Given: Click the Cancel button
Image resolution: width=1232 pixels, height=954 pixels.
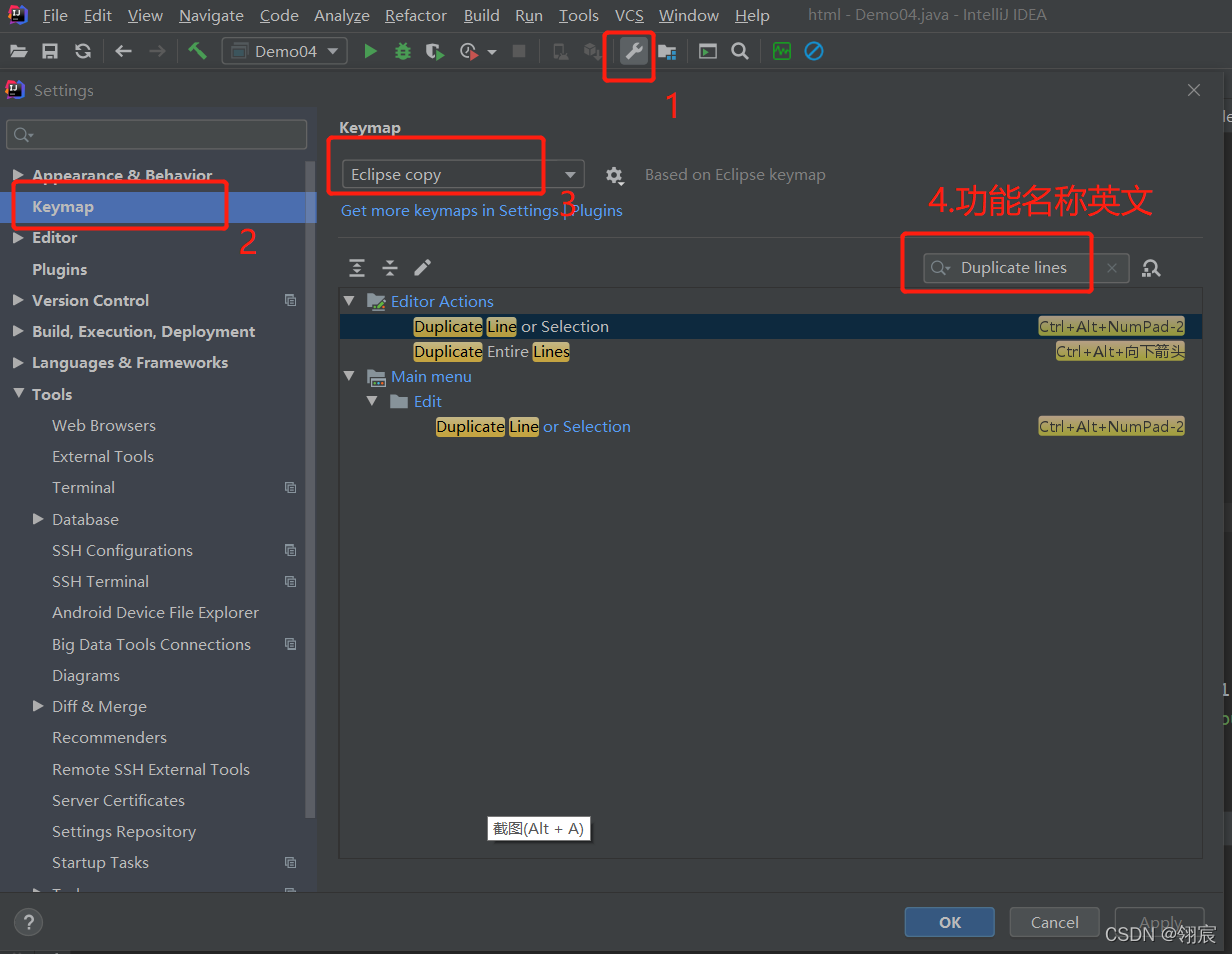Looking at the screenshot, I should pyautogui.click(x=1055, y=922).
